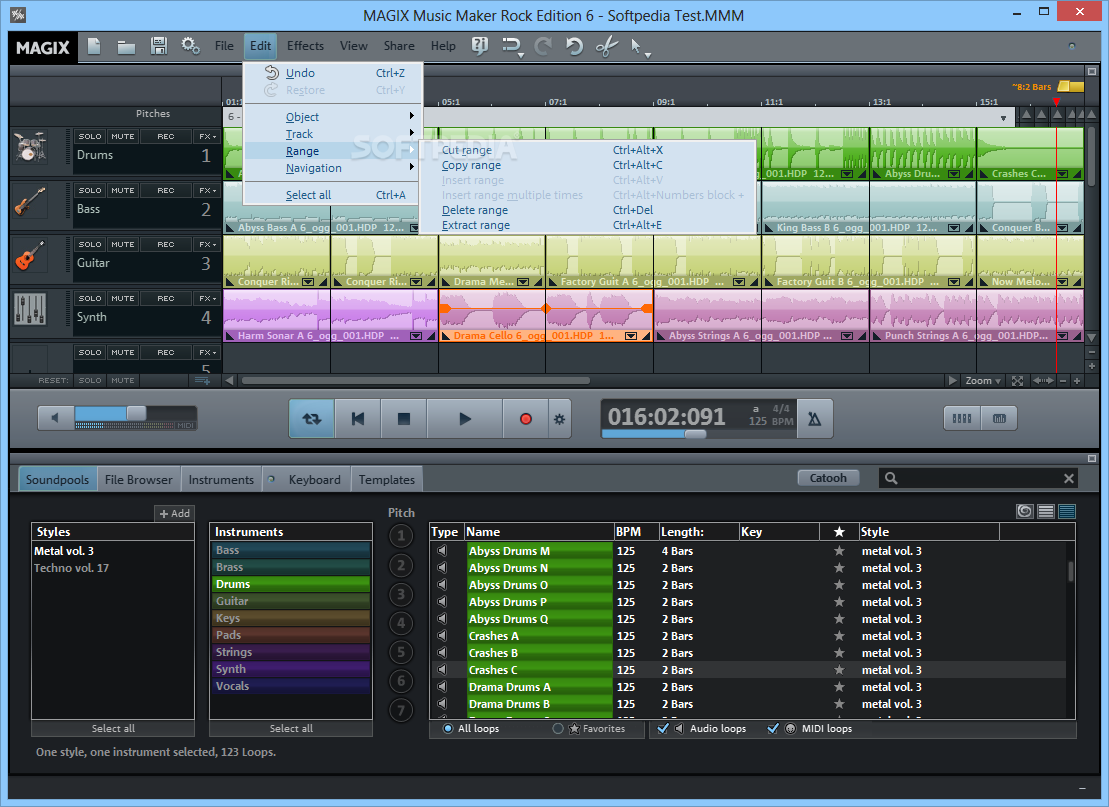Switch to detailed list view icon
The width and height of the screenshot is (1109, 807).
pyautogui.click(x=1067, y=511)
